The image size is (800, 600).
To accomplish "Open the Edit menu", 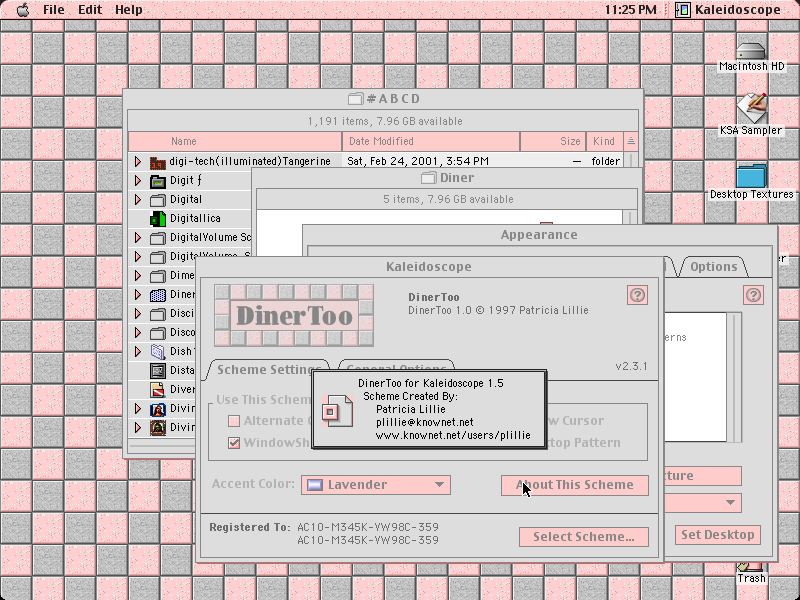I will (90, 10).
